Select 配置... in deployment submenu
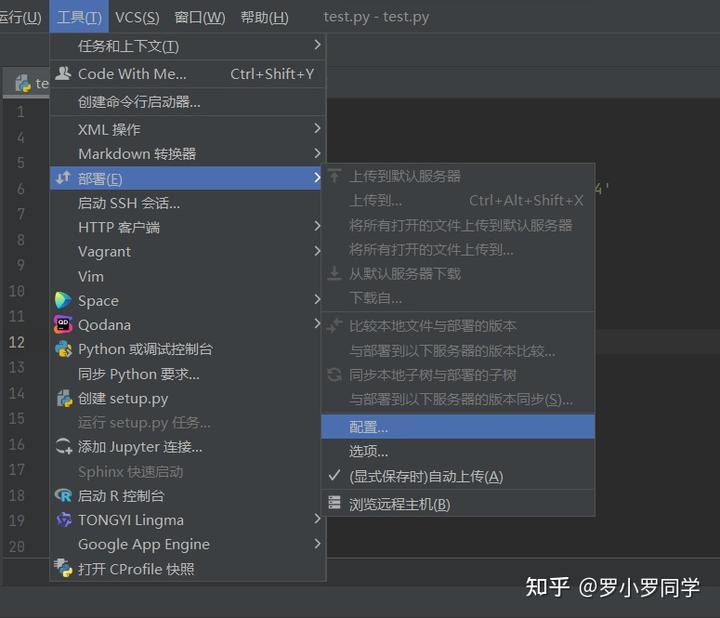720x618 pixels. pos(369,427)
